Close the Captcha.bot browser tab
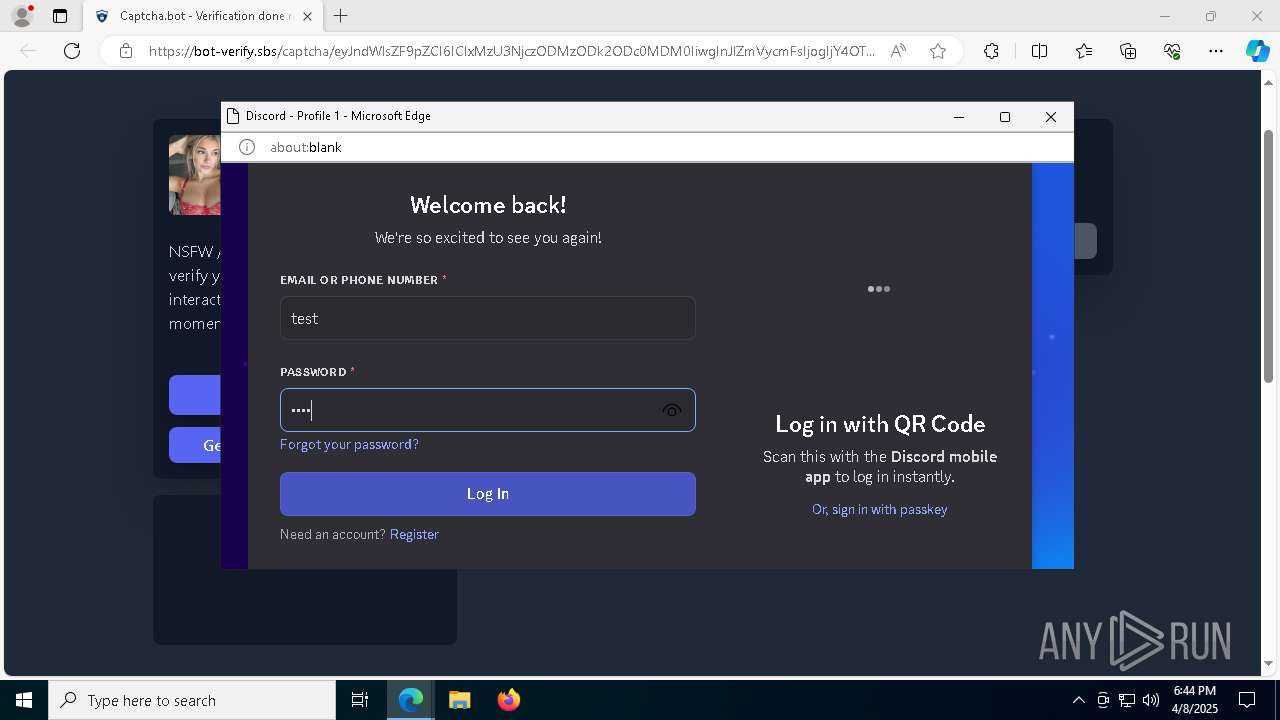 pyautogui.click(x=307, y=16)
